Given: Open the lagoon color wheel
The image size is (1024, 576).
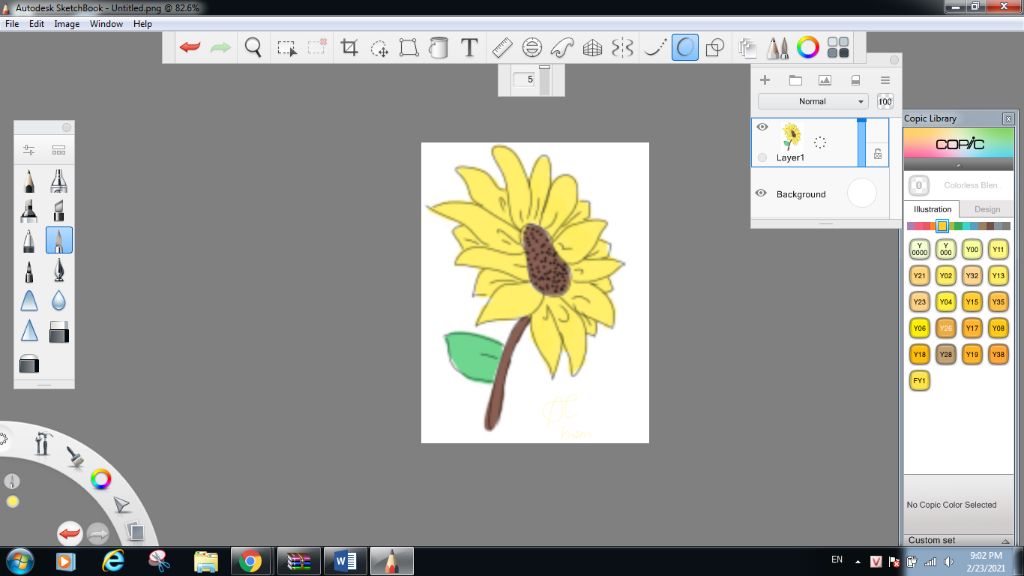Looking at the screenshot, I should (x=101, y=479).
